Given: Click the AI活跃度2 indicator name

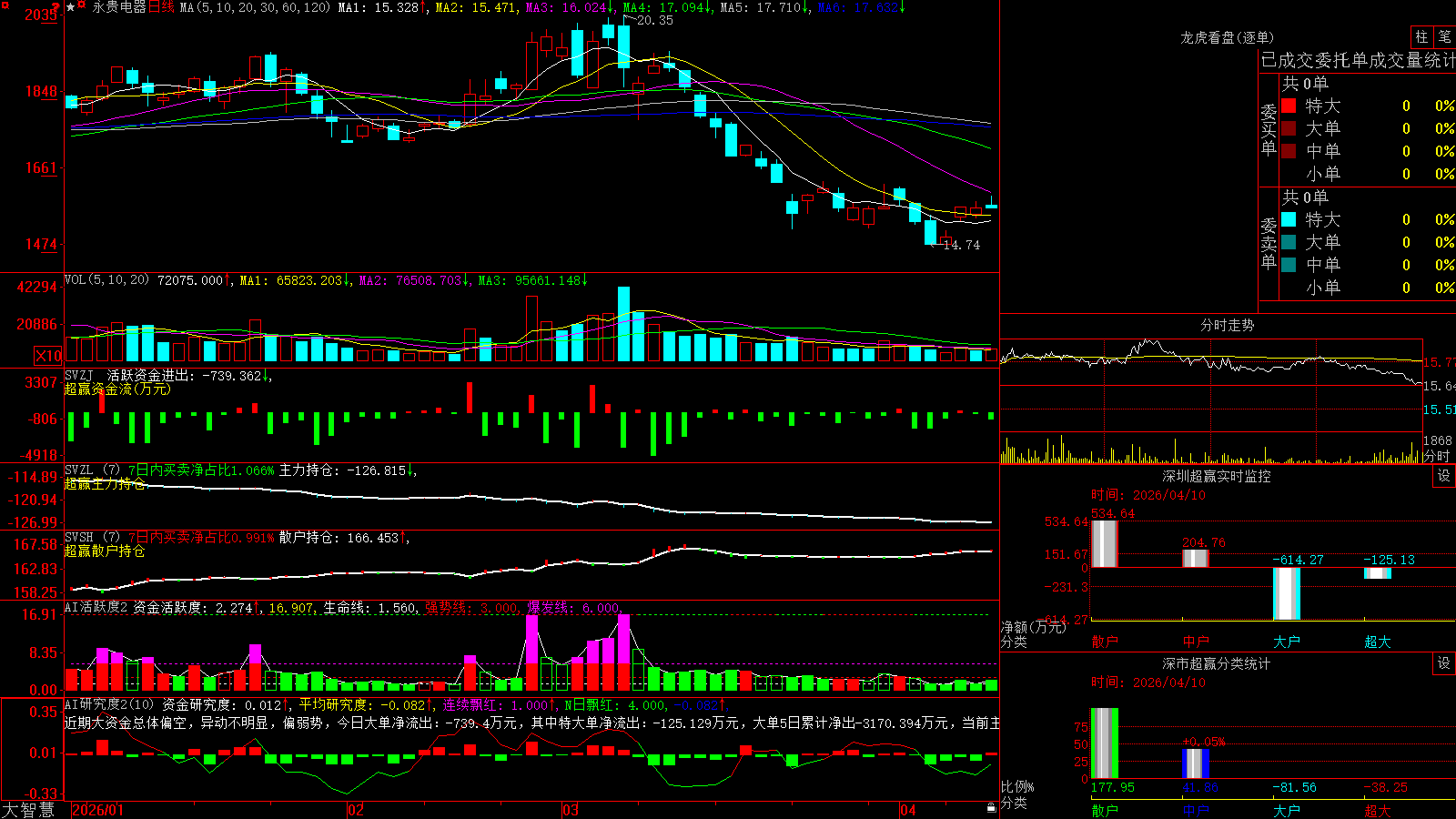Looking at the screenshot, I should [x=96, y=607].
